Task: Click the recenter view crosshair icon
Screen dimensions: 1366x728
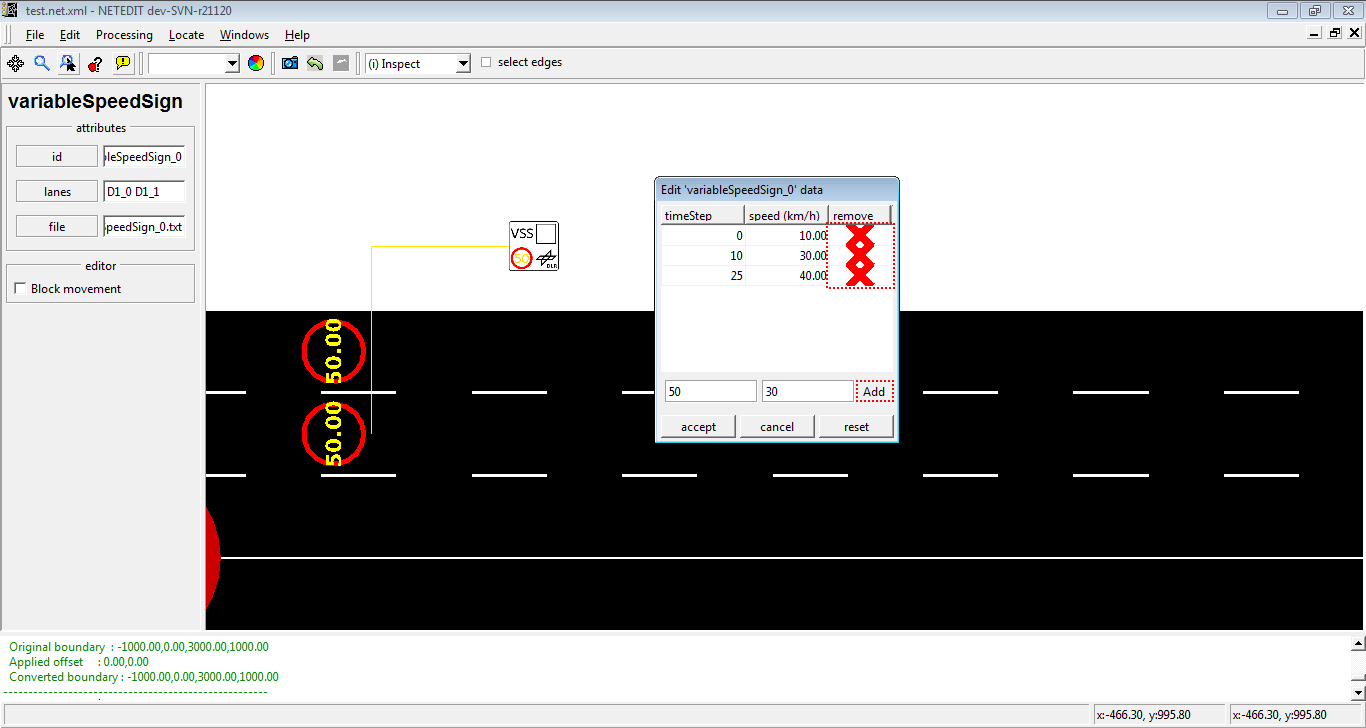Action: click(x=15, y=63)
